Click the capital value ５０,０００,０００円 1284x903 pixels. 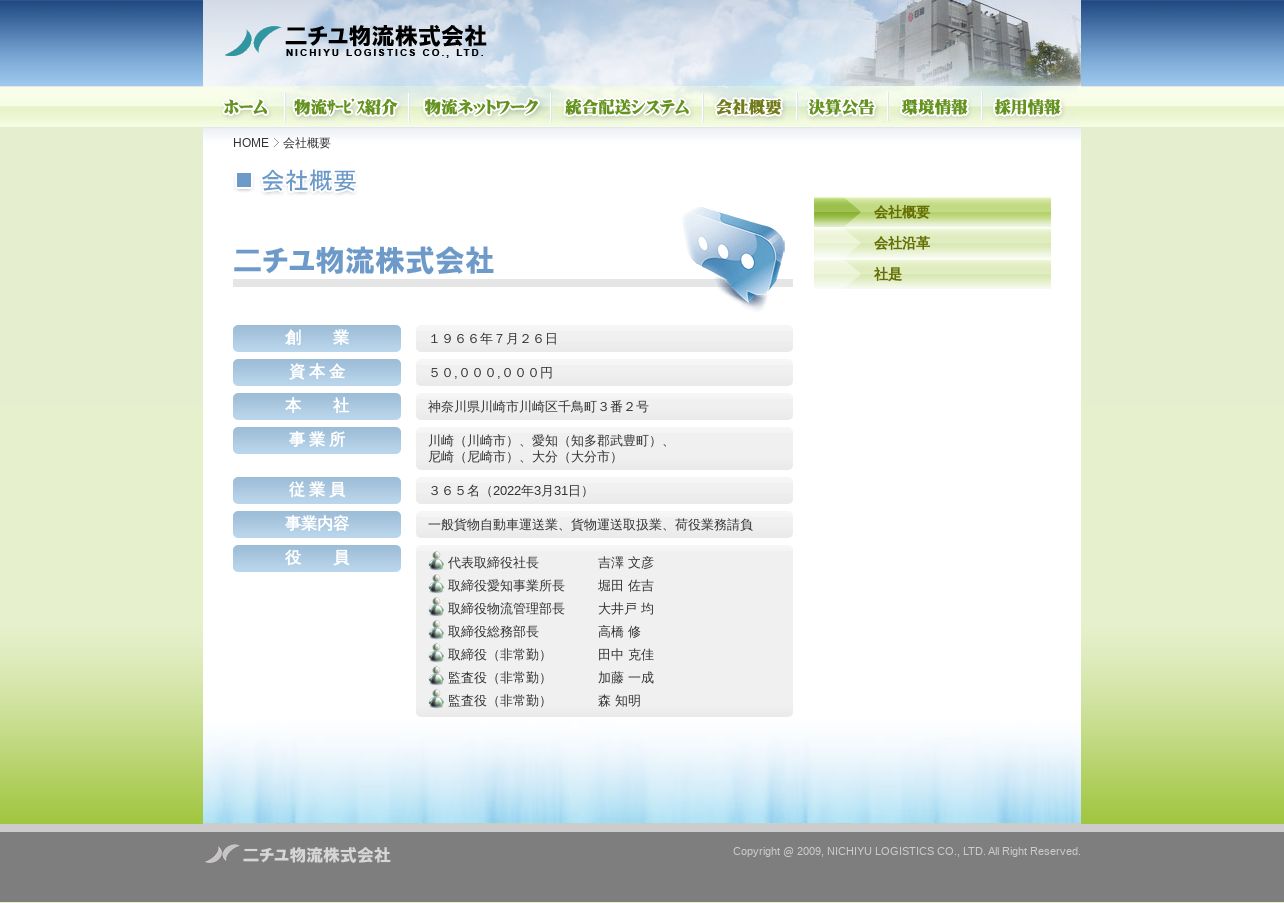point(491,373)
